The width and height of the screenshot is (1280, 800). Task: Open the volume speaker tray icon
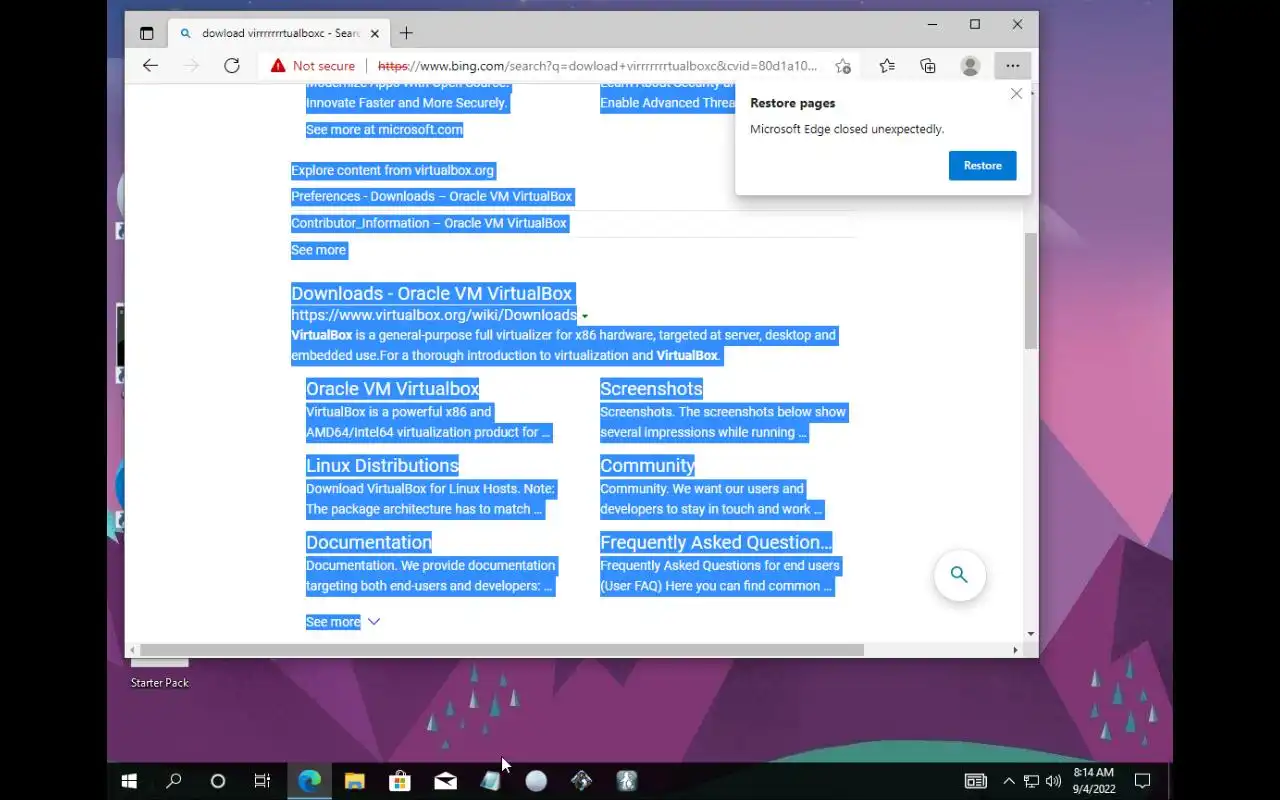tap(1053, 781)
